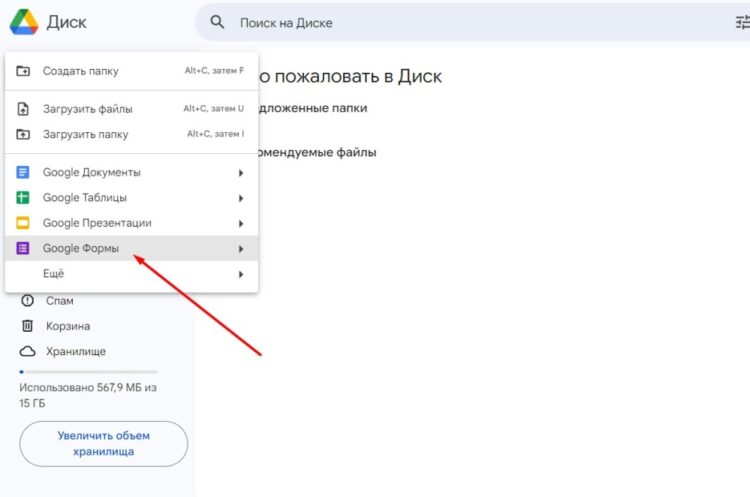Select Google Формы menu item
Image resolution: width=750 pixels, height=497 pixels.
(x=132, y=248)
